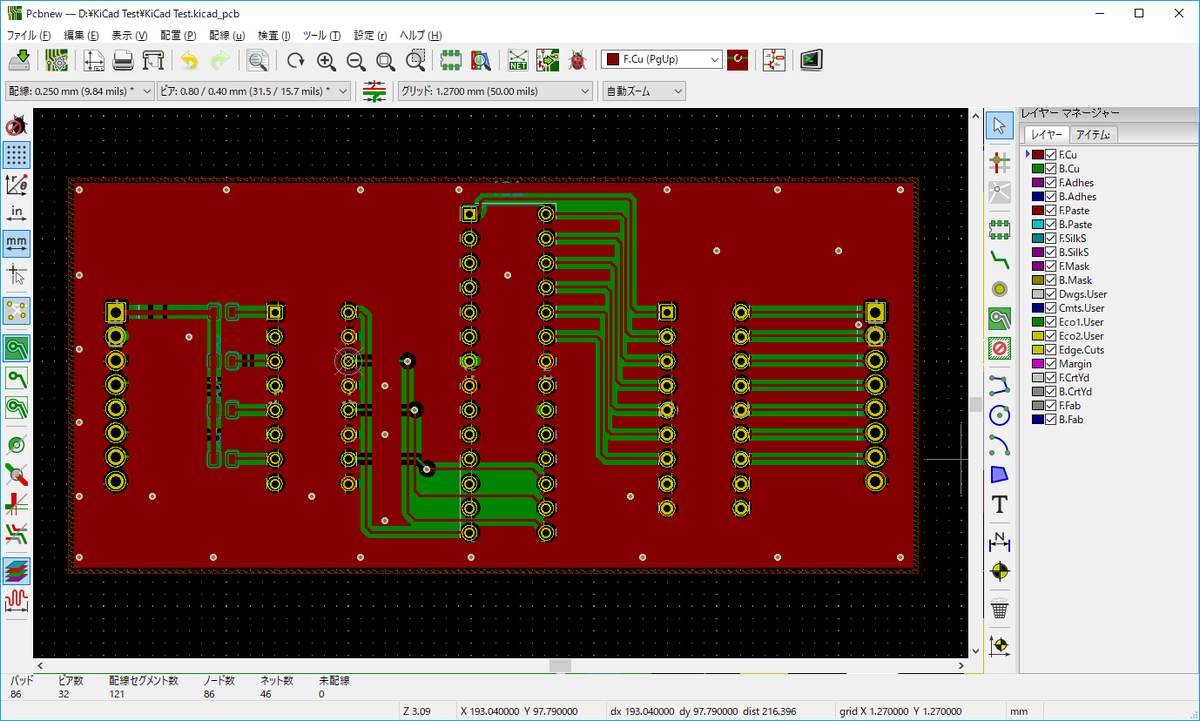Open the 表示 menu
This screenshot has width=1200, height=721.
click(129, 35)
